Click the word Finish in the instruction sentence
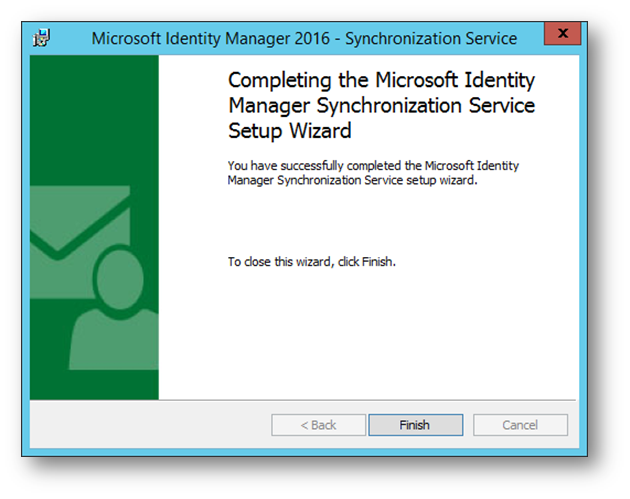The image size is (630, 499). [377, 262]
